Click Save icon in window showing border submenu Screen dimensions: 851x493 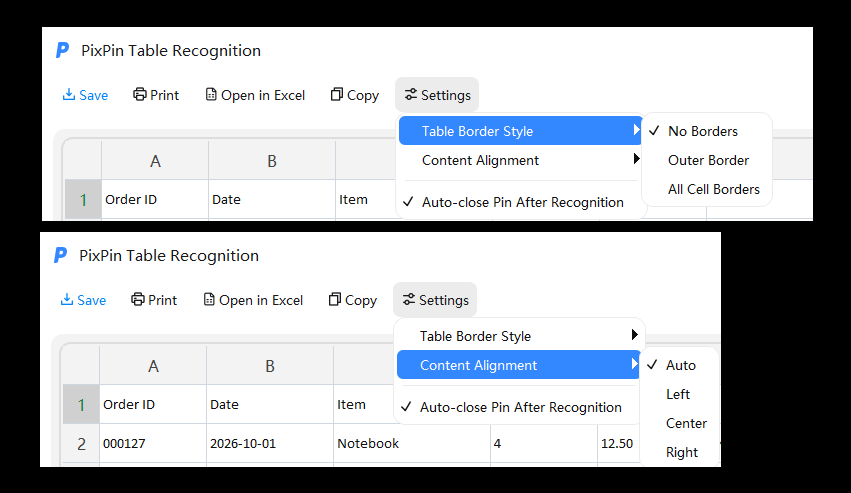pos(68,94)
